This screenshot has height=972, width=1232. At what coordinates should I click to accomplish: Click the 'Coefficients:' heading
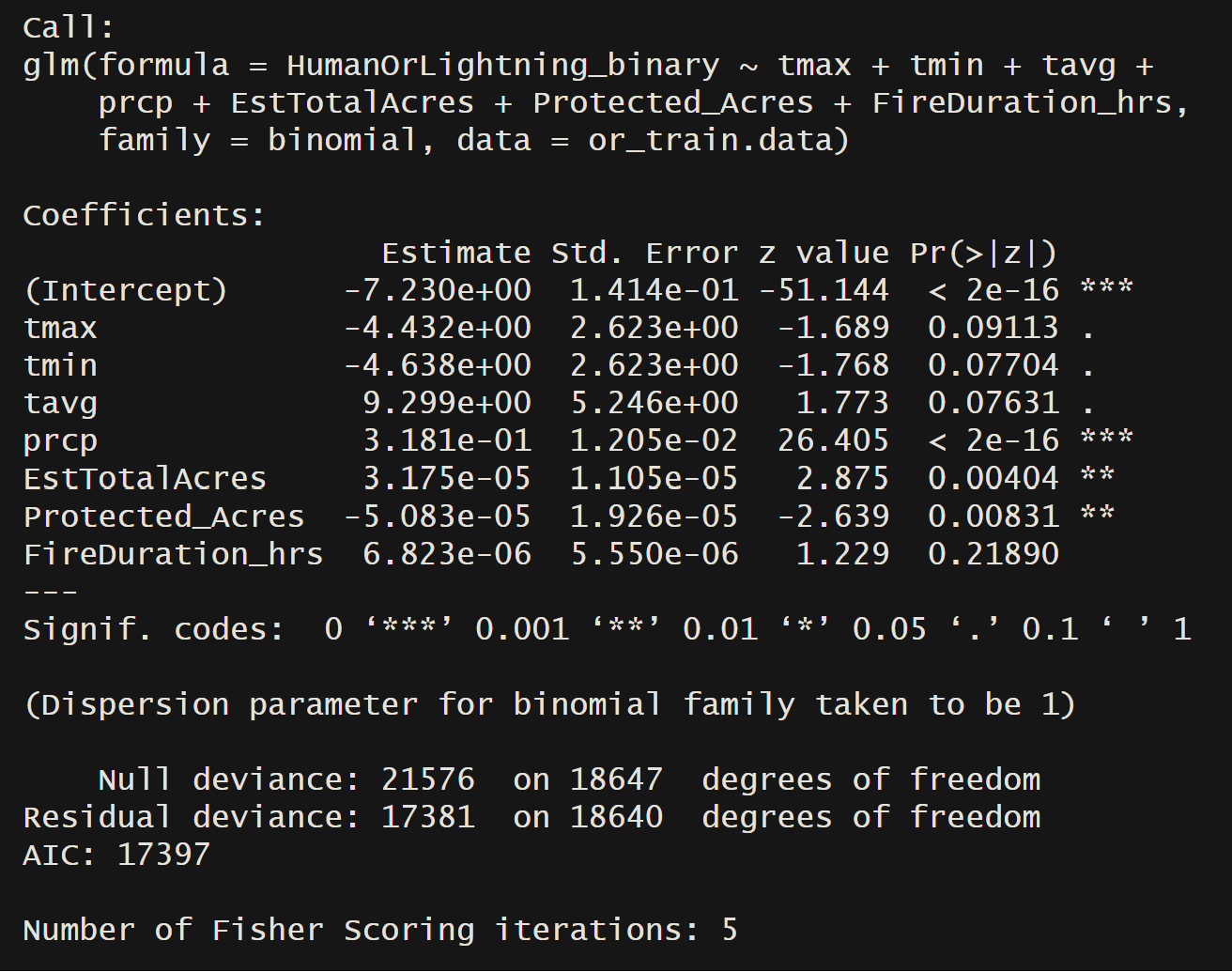click(x=145, y=215)
